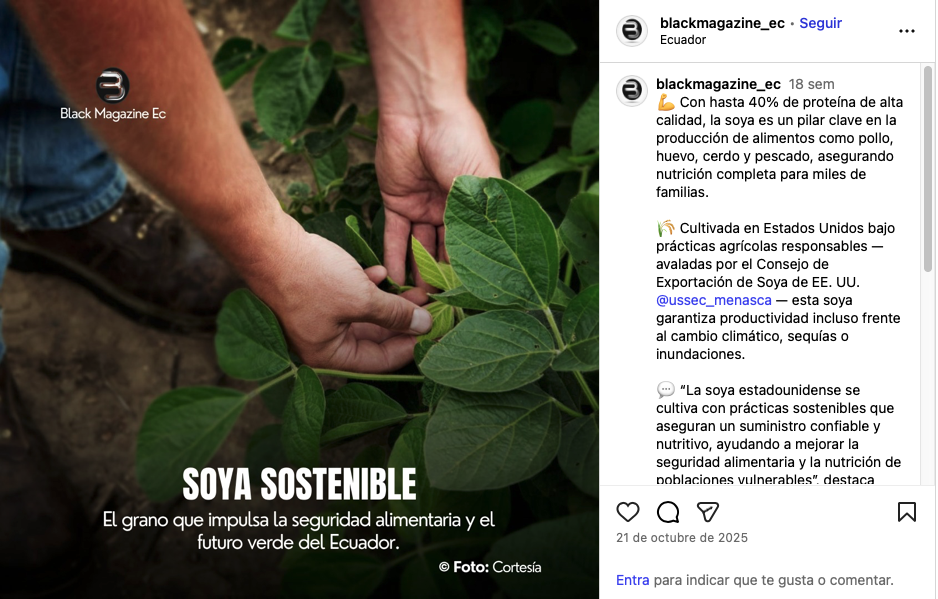This screenshot has height=599, width=938.
Task: Click the 21 de octubre de 2025 date
Action: point(681,537)
